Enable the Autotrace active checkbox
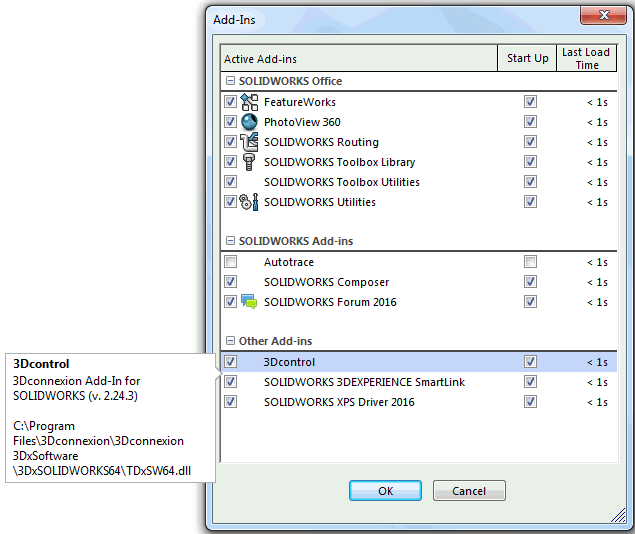635x534 pixels. click(230, 262)
